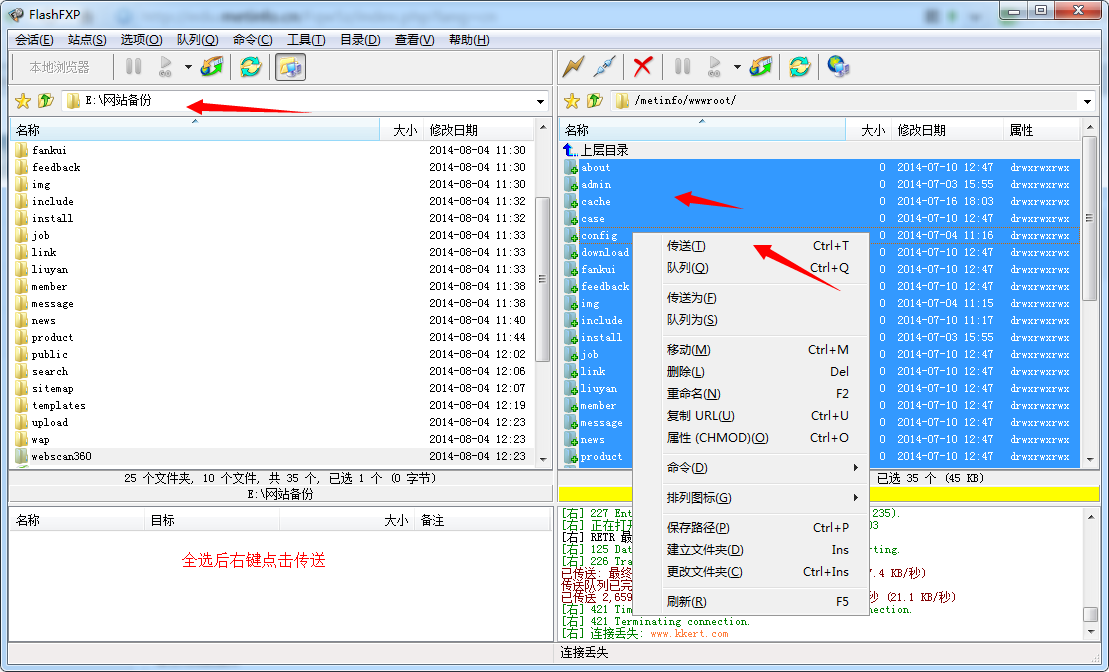Refresh the remote pane with the refresh icon
Image resolution: width=1109 pixels, height=672 pixels.
click(800, 67)
